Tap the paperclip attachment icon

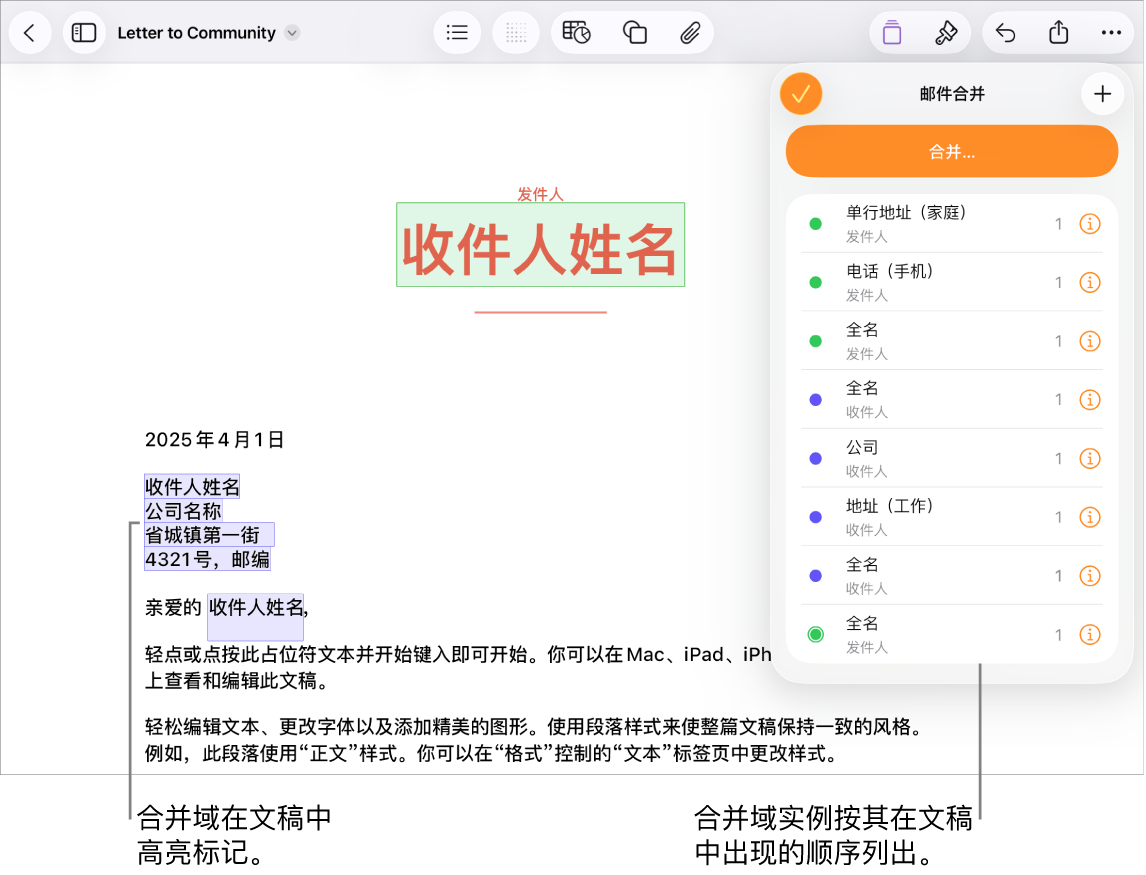[x=691, y=32]
